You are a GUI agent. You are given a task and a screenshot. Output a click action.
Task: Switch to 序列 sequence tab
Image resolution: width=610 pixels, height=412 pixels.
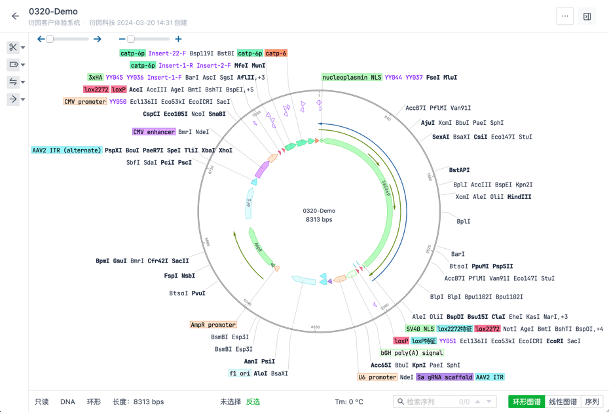tap(592, 401)
